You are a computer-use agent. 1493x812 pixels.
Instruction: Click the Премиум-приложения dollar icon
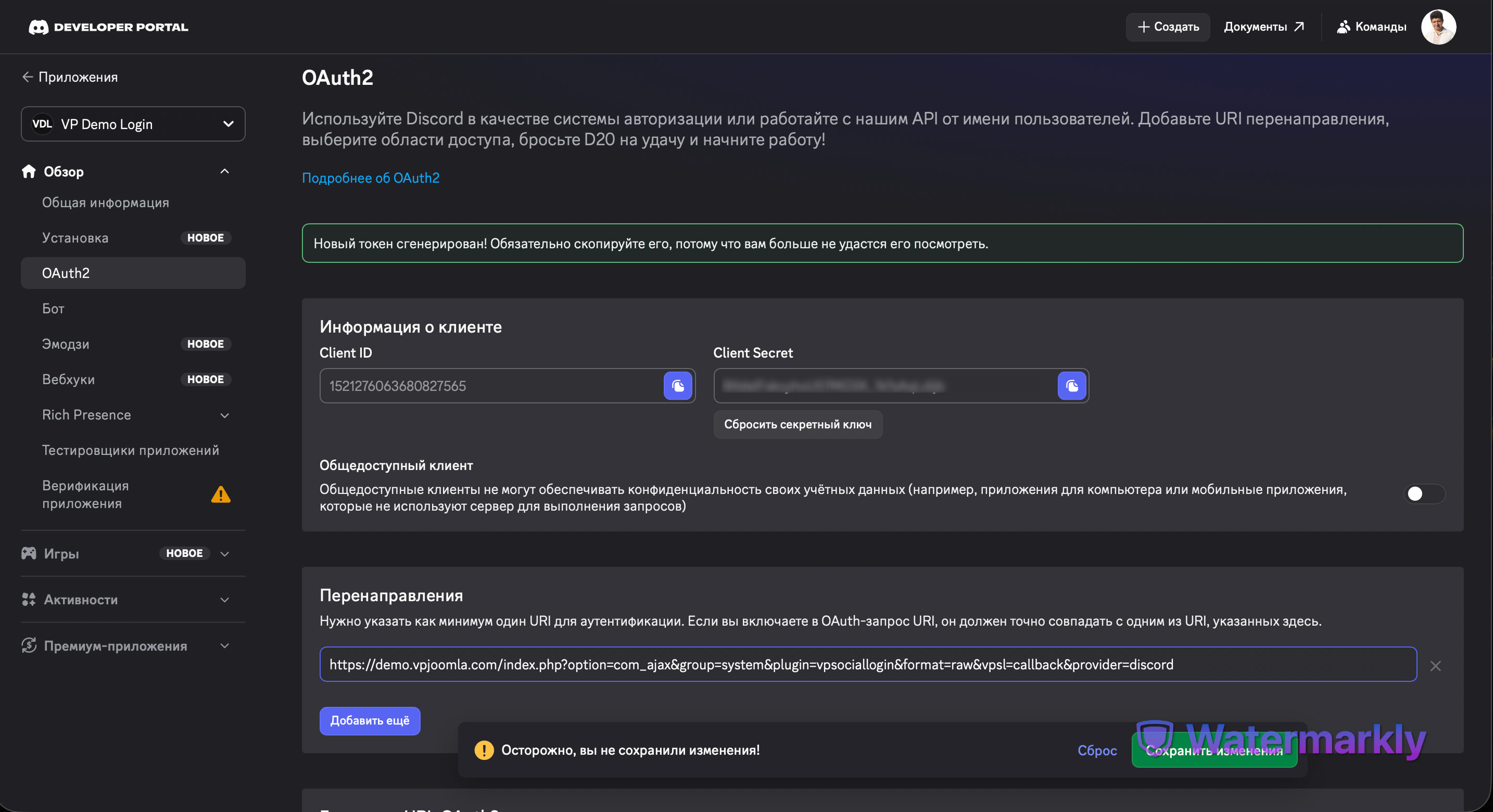(29, 645)
